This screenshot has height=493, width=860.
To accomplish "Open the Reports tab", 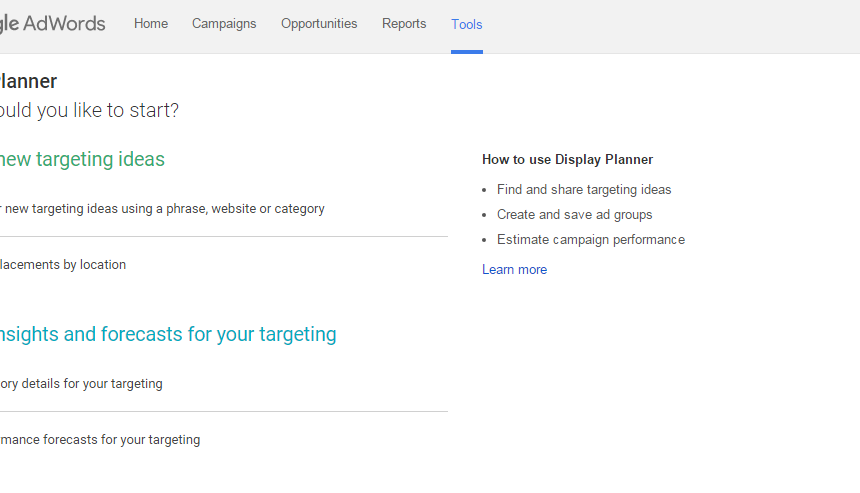I will (x=404, y=24).
